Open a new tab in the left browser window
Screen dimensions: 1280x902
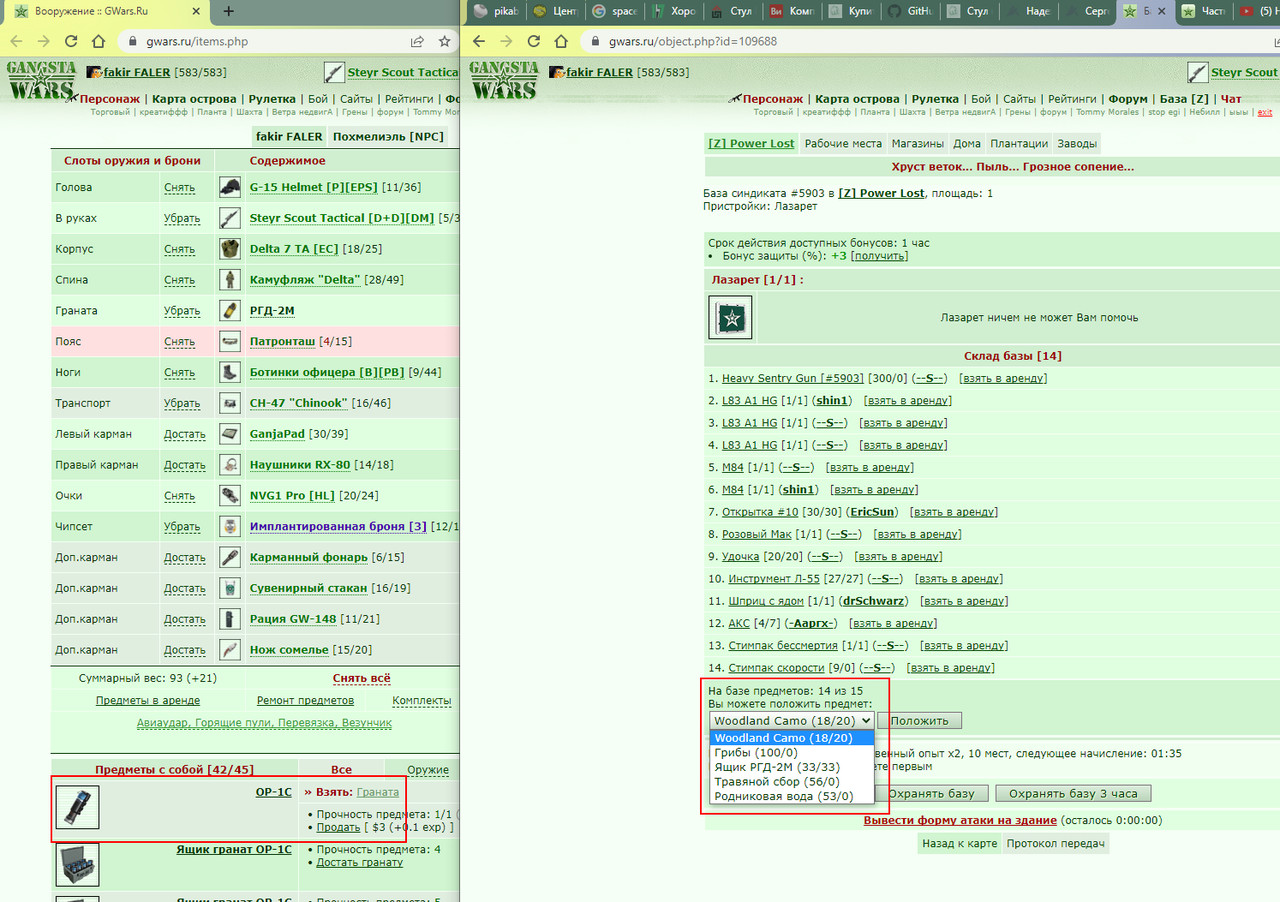[228, 11]
